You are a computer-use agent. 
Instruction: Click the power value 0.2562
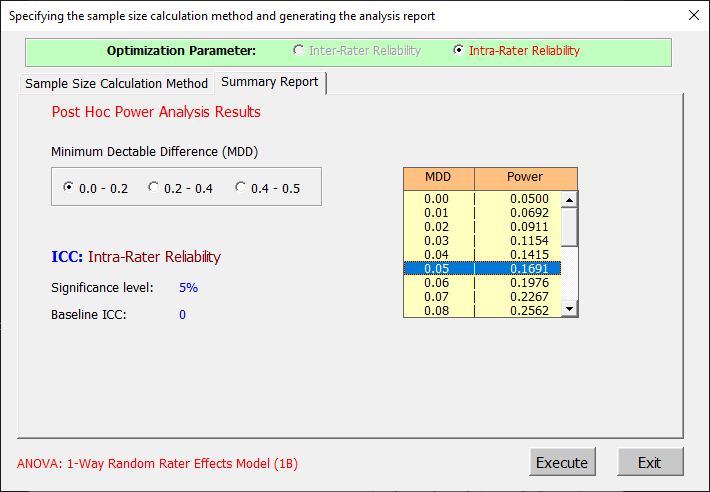click(529, 310)
